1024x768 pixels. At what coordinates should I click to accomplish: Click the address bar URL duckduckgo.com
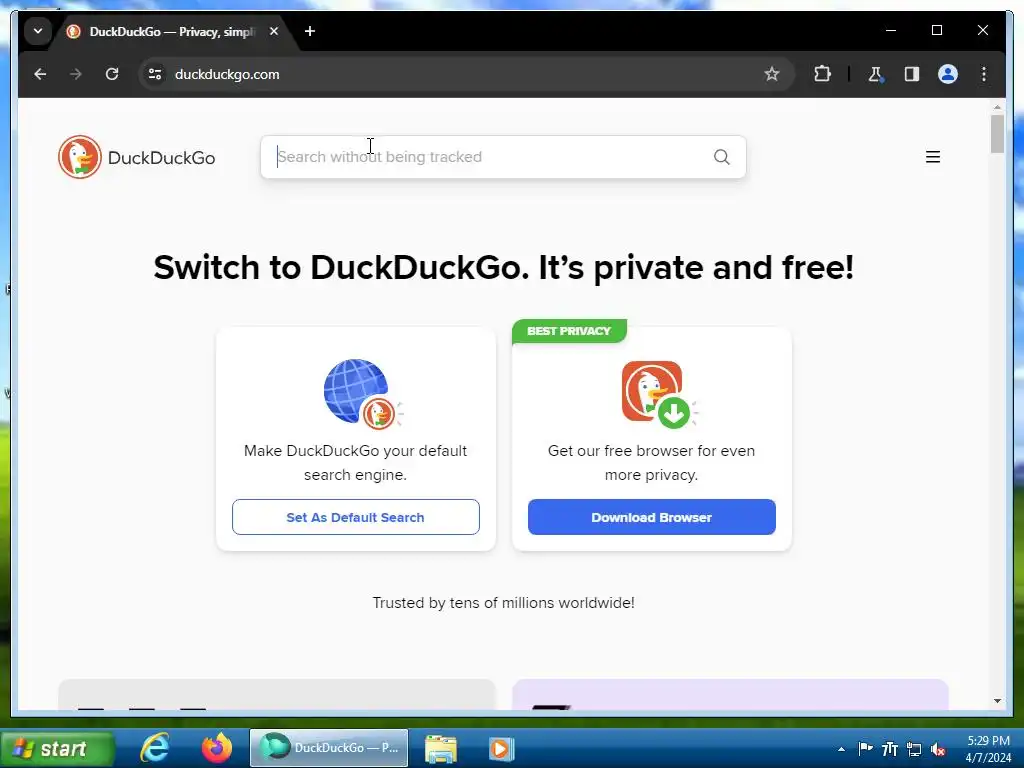[x=227, y=74]
